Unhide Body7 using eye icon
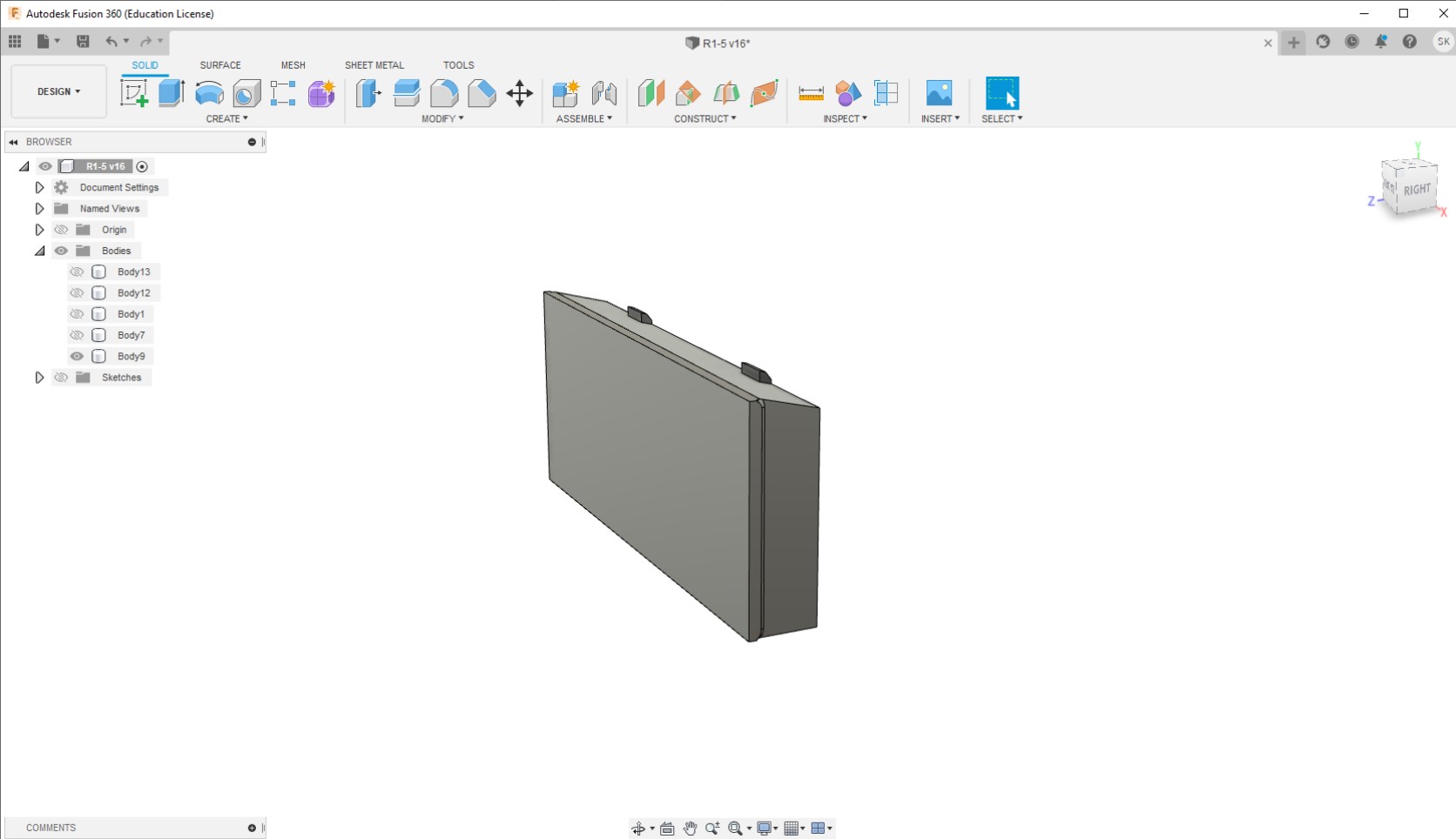The height and width of the screenshot is (839, 1456). [77, 335]
